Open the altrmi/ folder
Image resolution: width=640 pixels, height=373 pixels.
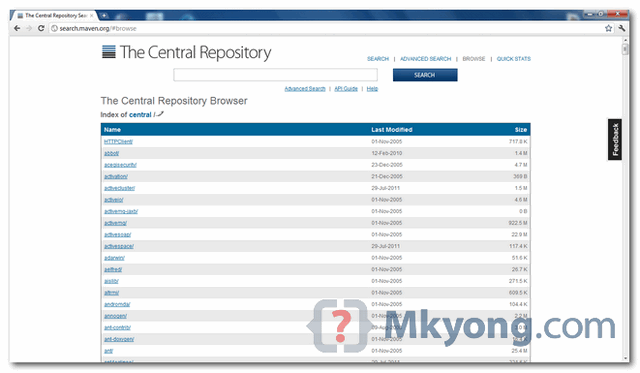tap(111, 293)
